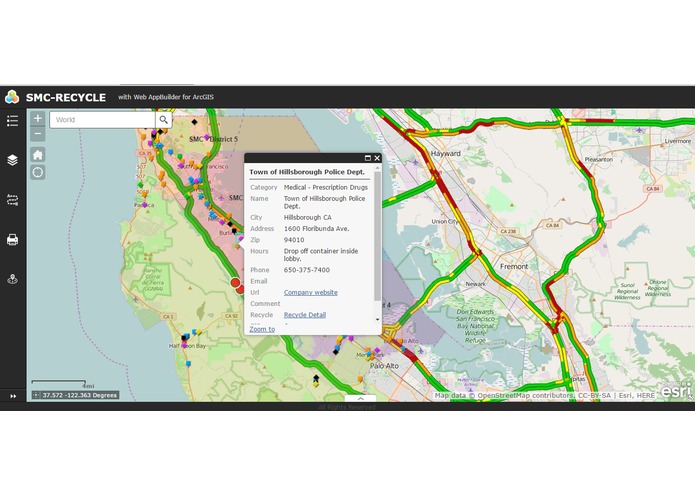Screen dimensions: 695x494
Task: Zoom in with the plus button
Action: click(x=38, y=118)
